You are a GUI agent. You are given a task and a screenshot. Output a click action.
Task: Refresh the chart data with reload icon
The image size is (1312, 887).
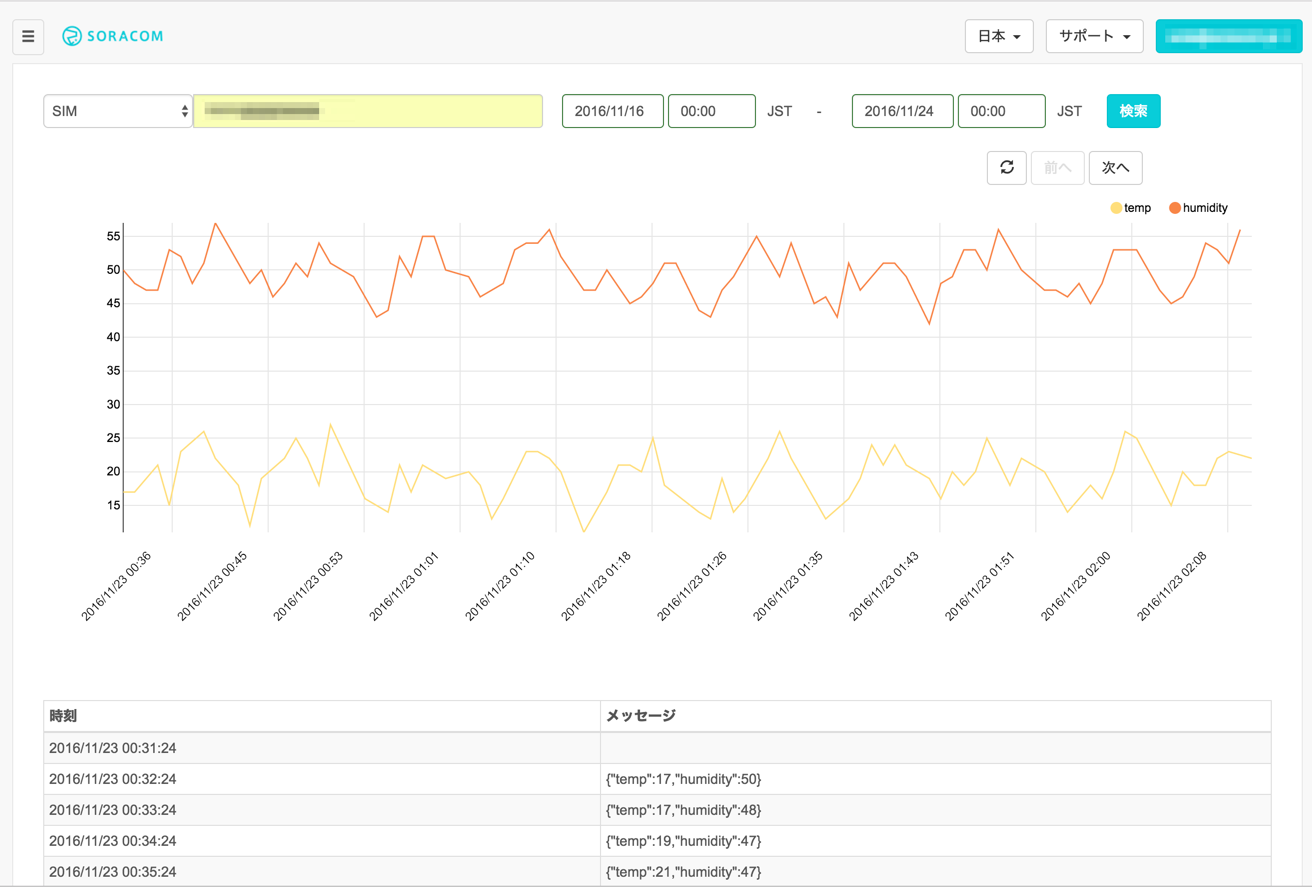coord(1007,168)
